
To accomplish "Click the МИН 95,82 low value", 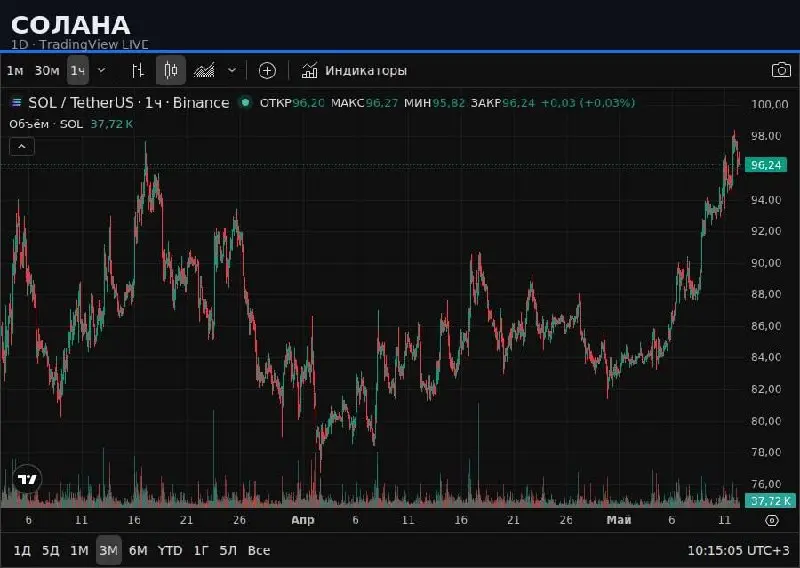I will 434,103.
